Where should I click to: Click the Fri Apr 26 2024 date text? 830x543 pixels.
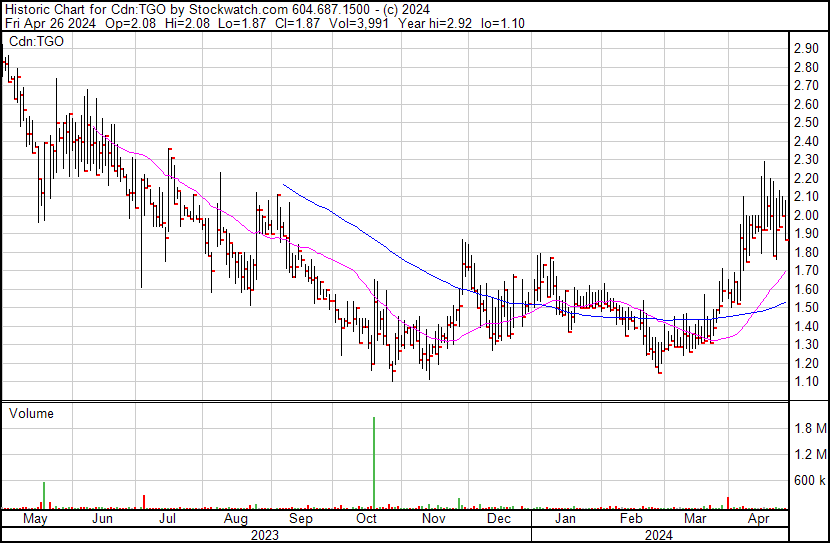[x=50, y=23]
